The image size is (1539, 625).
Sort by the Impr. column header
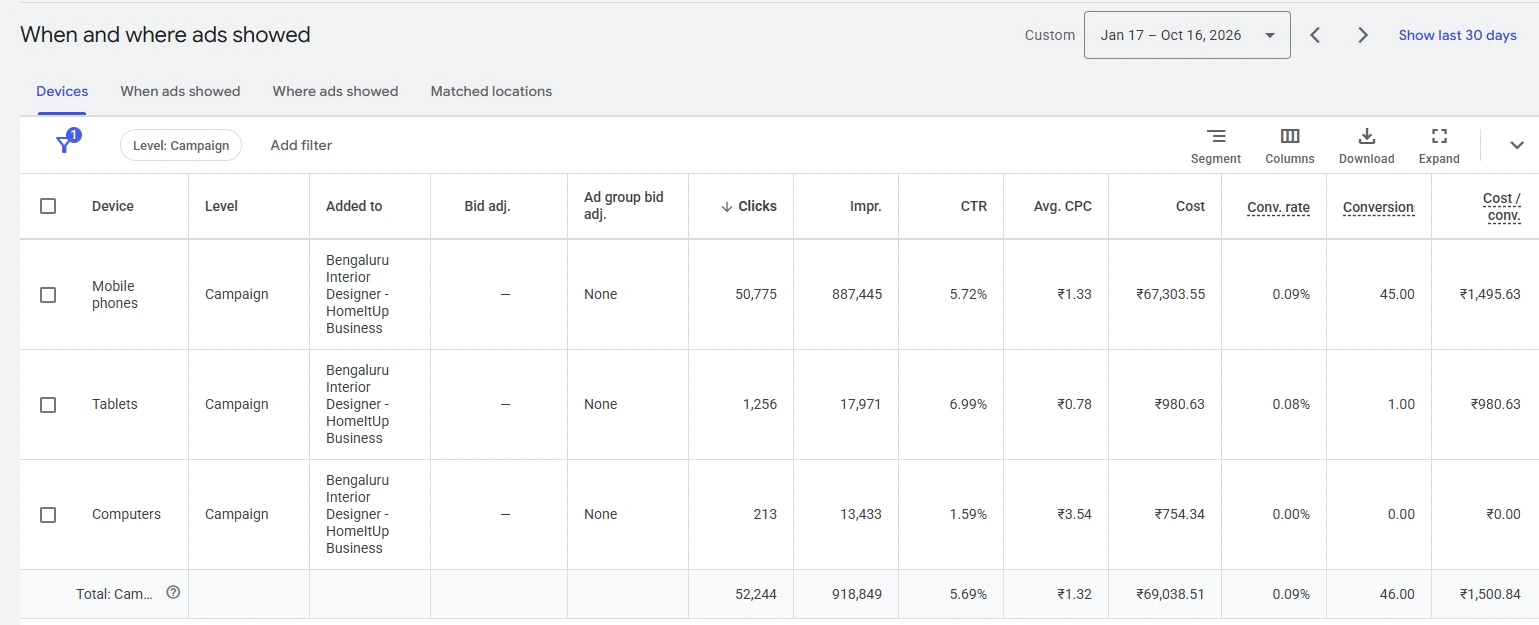[x=865, y=206]
